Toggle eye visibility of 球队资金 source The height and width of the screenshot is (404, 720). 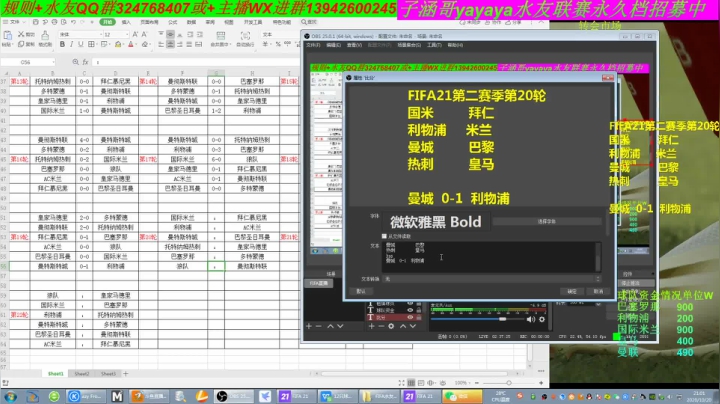coord(410,310)
